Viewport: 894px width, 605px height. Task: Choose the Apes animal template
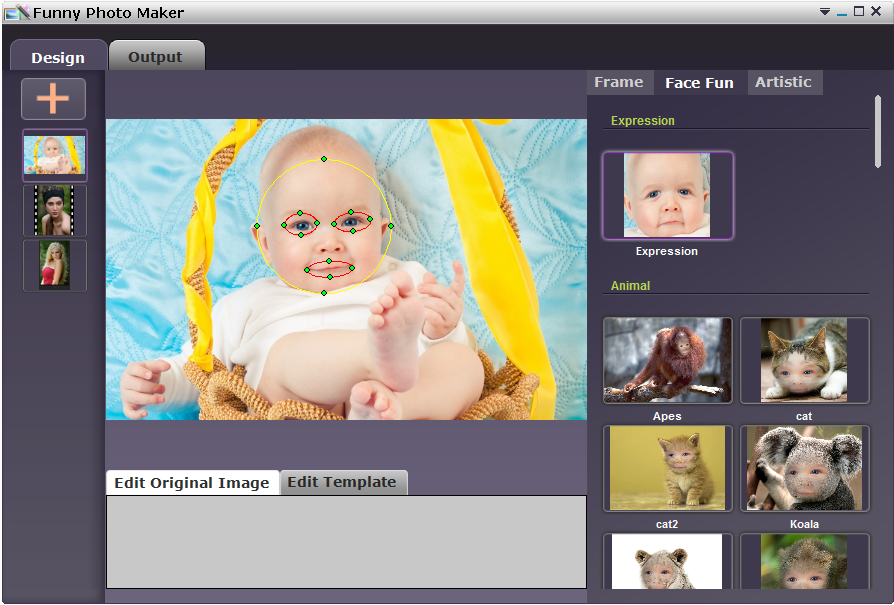coord(668,360)
